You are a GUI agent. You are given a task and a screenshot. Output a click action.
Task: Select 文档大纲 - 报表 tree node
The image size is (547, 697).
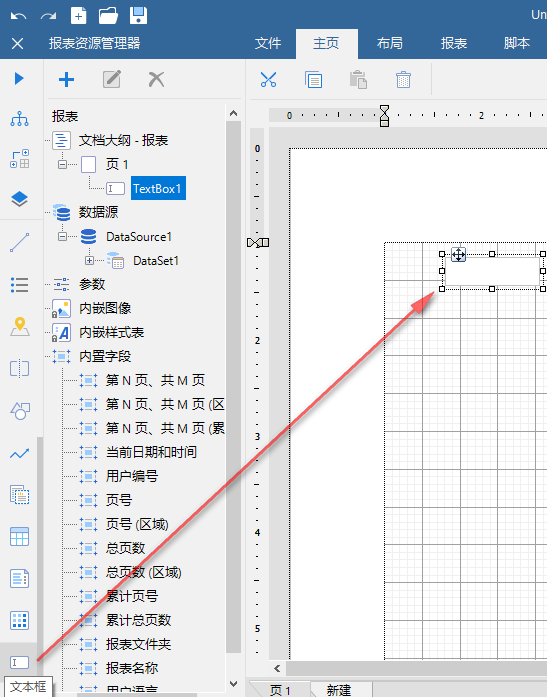124,140
